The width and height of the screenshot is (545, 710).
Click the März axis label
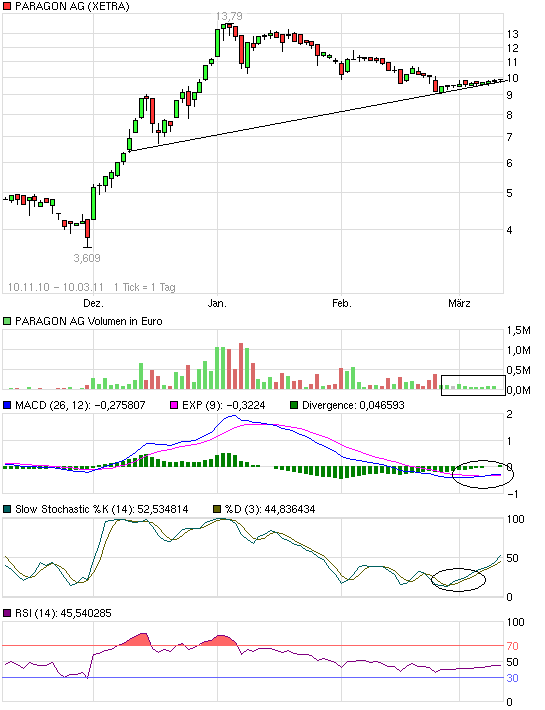[459, 303]
